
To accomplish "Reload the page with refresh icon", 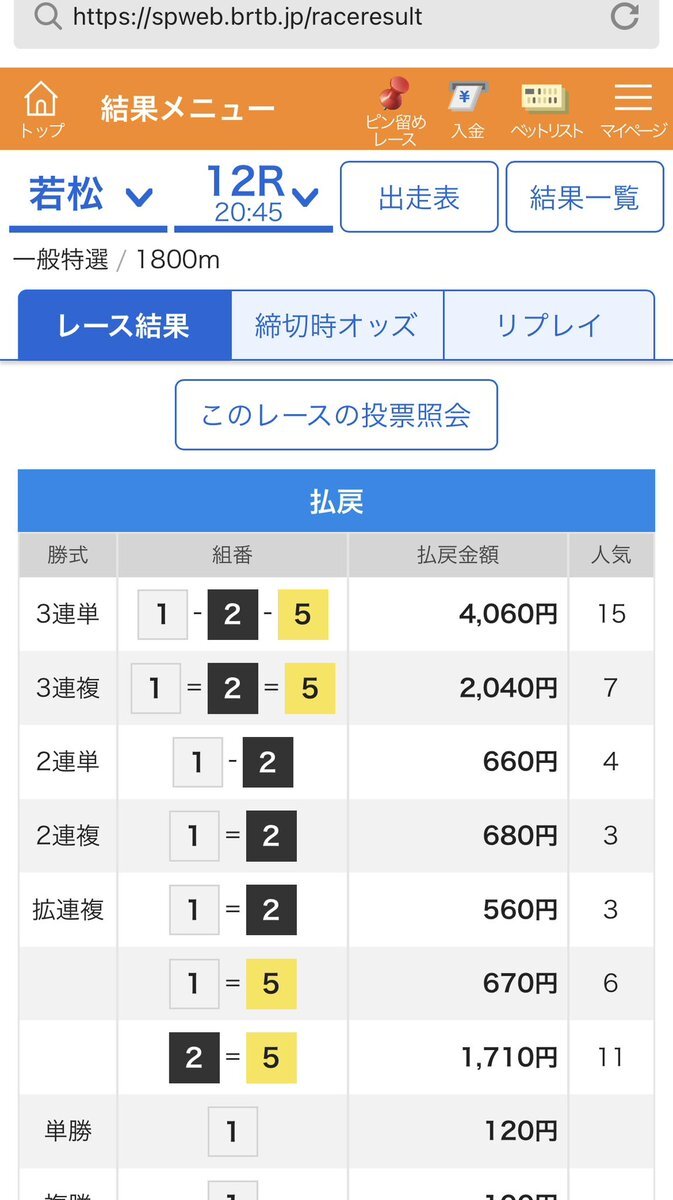I will (x=625, y=17).
